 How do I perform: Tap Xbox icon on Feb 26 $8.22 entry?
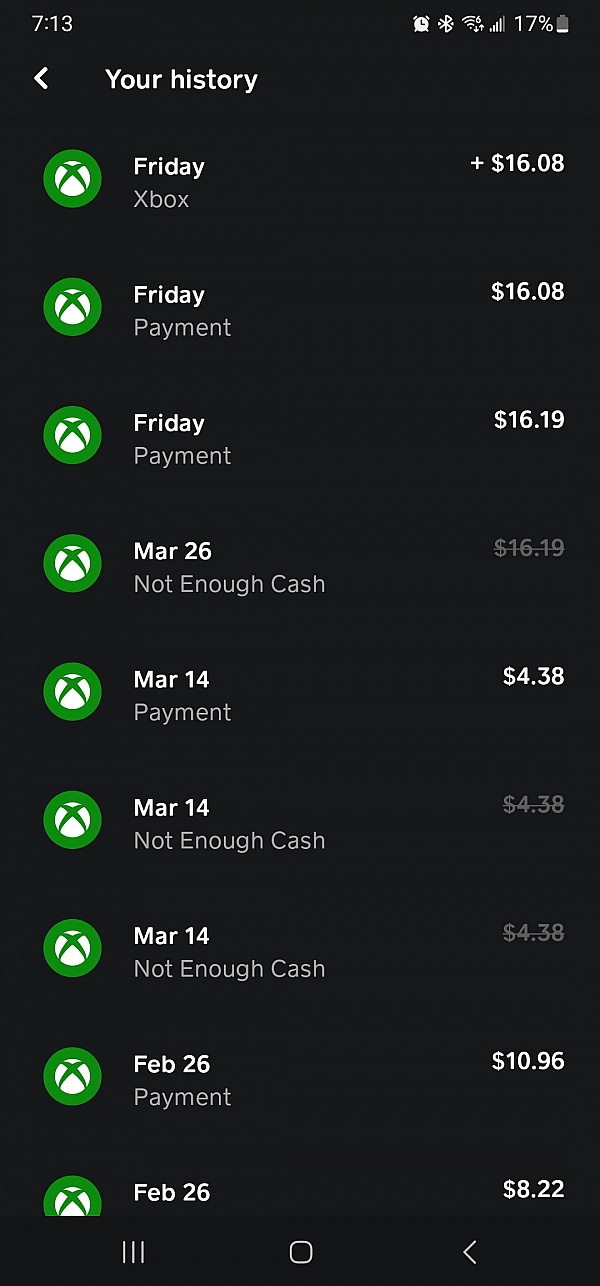(72, 1196)
